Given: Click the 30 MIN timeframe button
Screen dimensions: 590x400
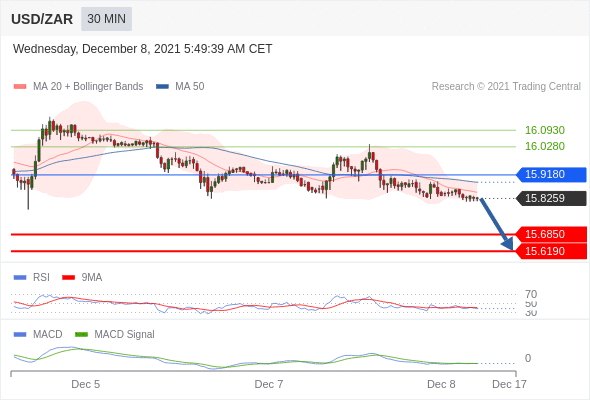Looking at the screenshot, I should 106,18.
